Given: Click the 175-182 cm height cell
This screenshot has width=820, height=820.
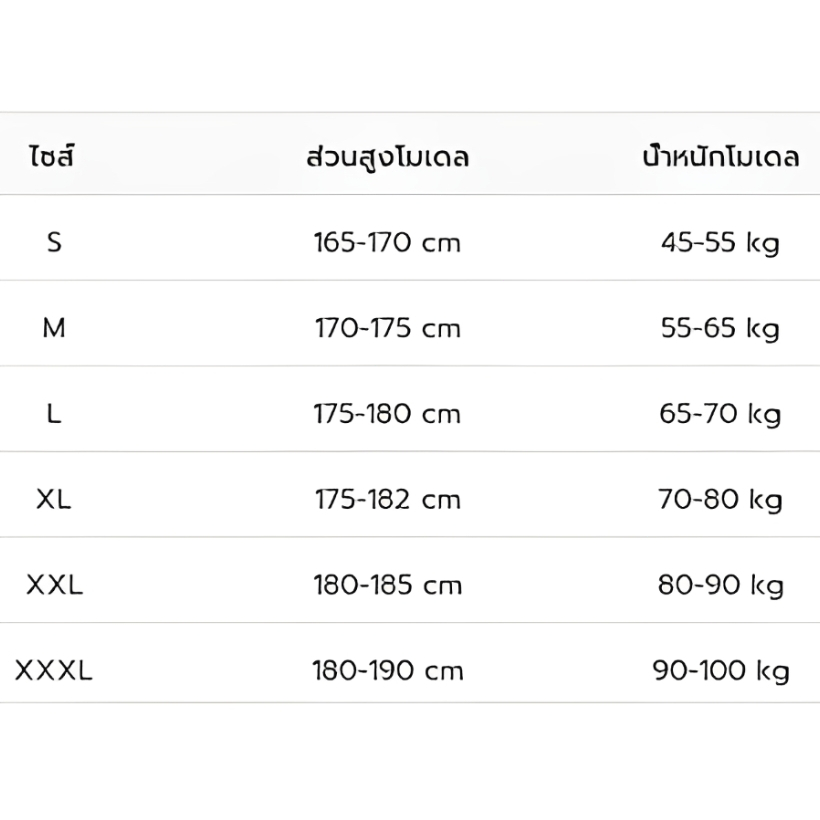Looking at the screenshot, I should tap(388, 499).
